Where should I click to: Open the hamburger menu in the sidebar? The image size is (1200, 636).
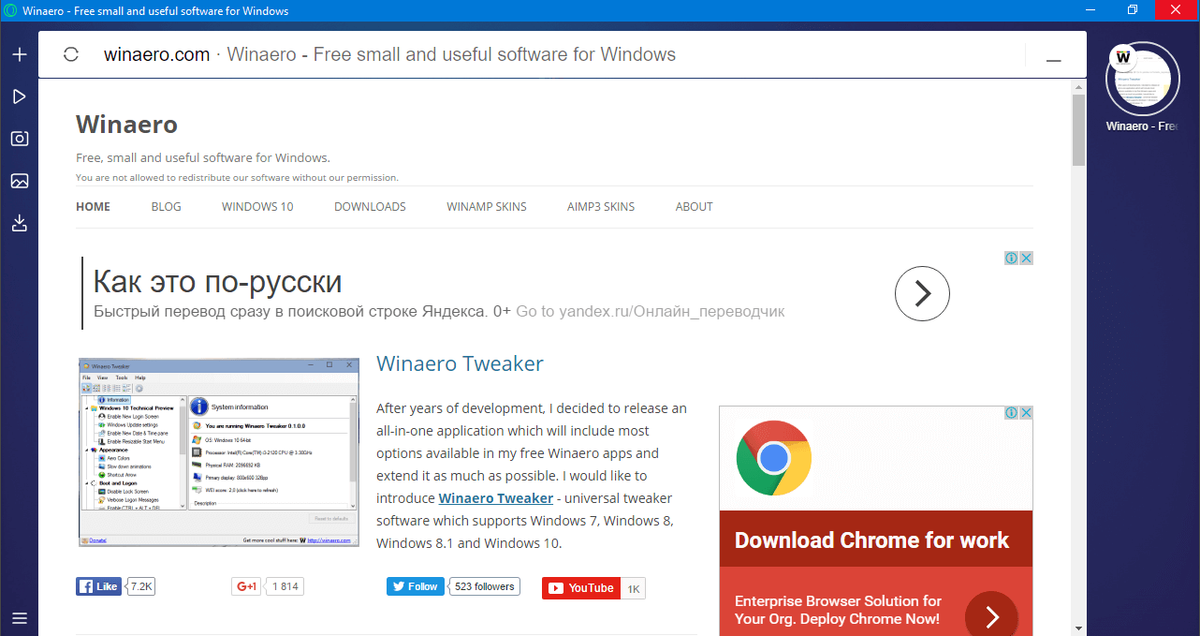tap(19, 617)
